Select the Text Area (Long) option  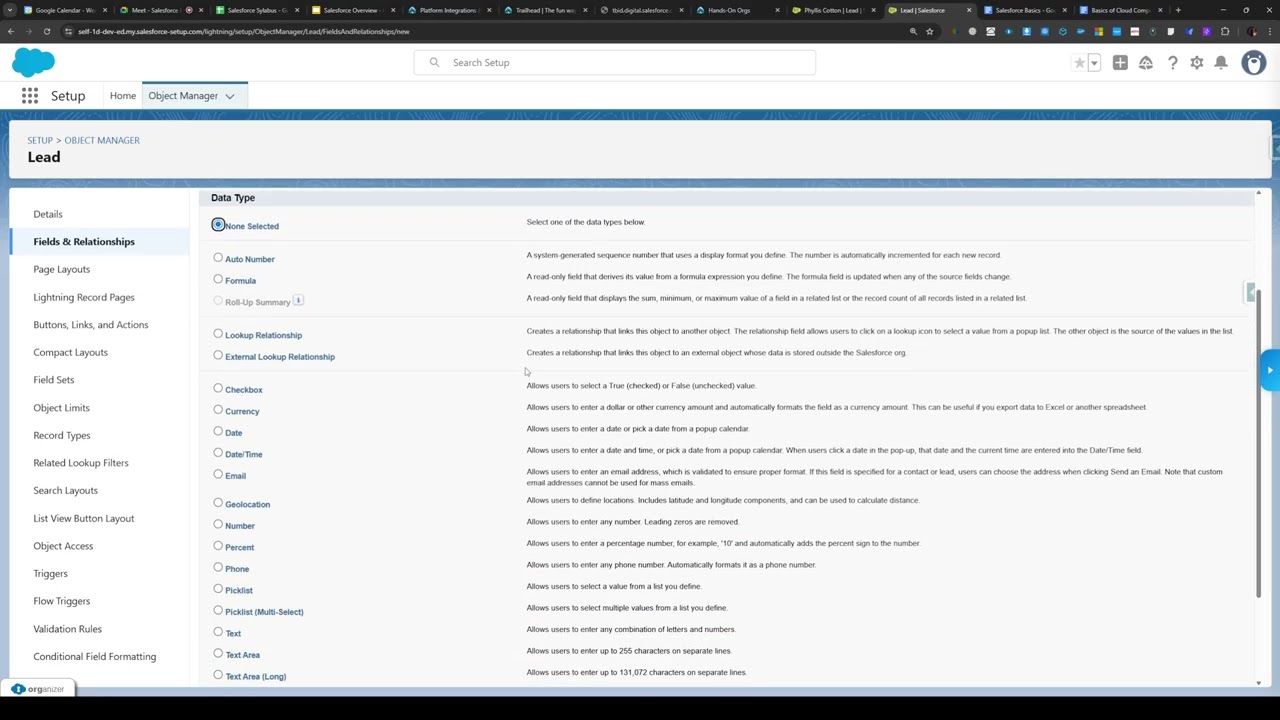pyautogui.click(x=218, y=675)
